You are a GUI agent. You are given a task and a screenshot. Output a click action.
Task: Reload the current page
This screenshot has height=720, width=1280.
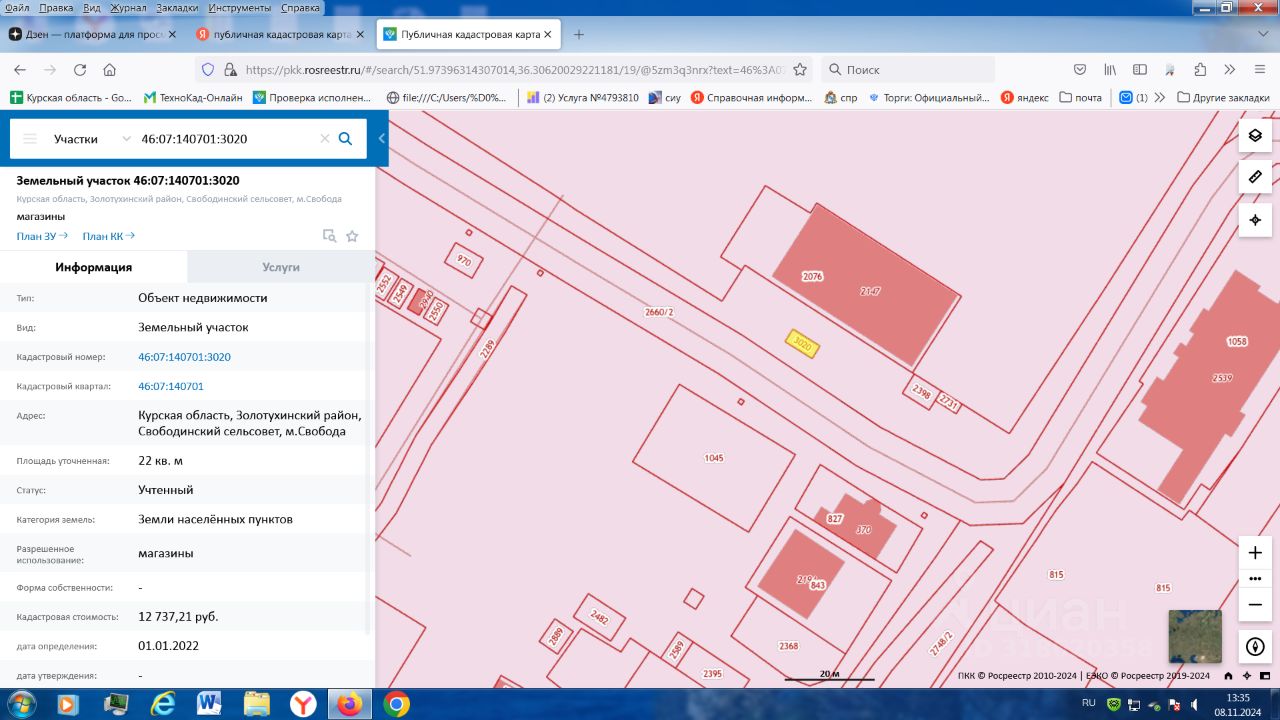pyautogui.click(x=80, y=70)
